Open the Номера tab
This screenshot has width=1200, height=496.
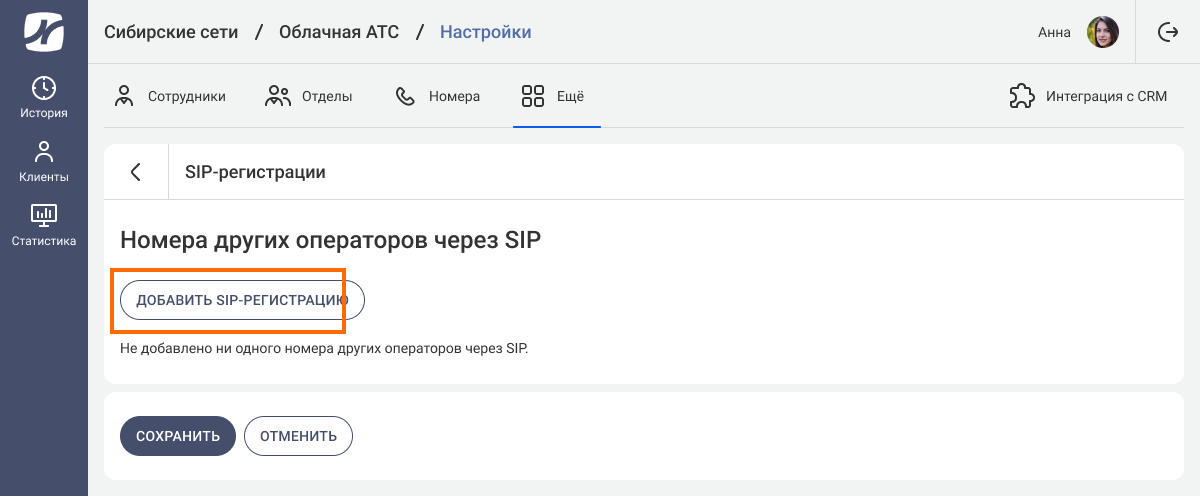[437, 96]
